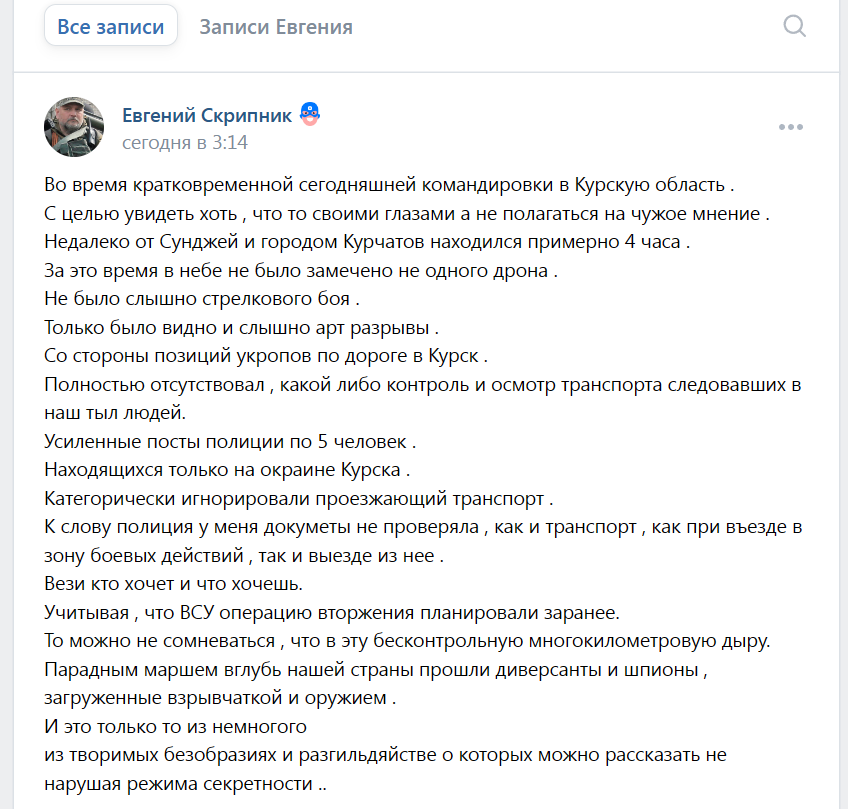Click the line about арт разрывы

coord(241,328)
